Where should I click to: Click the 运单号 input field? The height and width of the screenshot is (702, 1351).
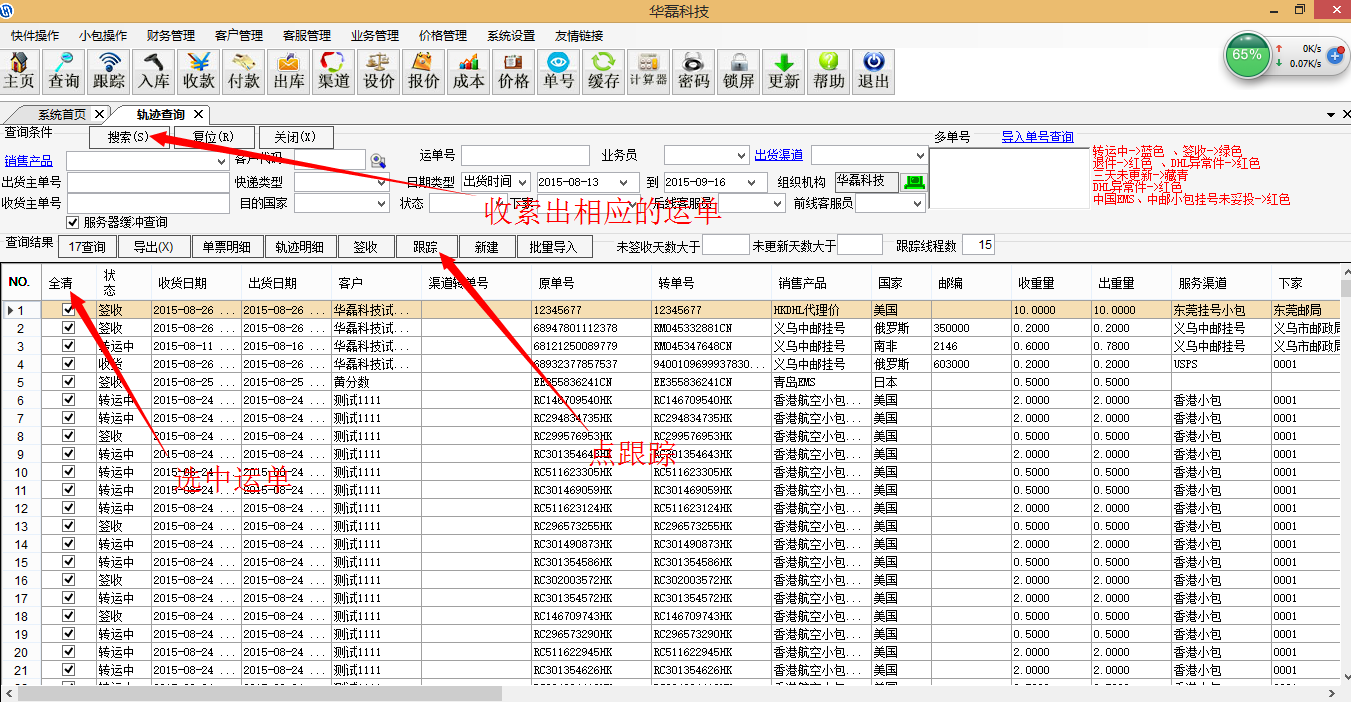click(525, 156)
